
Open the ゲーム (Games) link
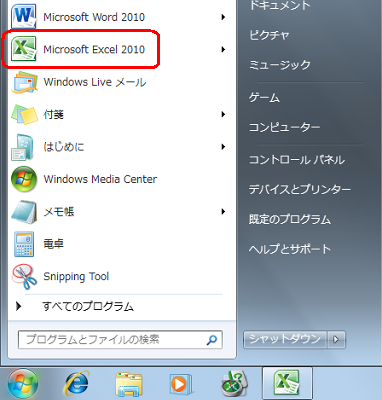coord(264,98)
